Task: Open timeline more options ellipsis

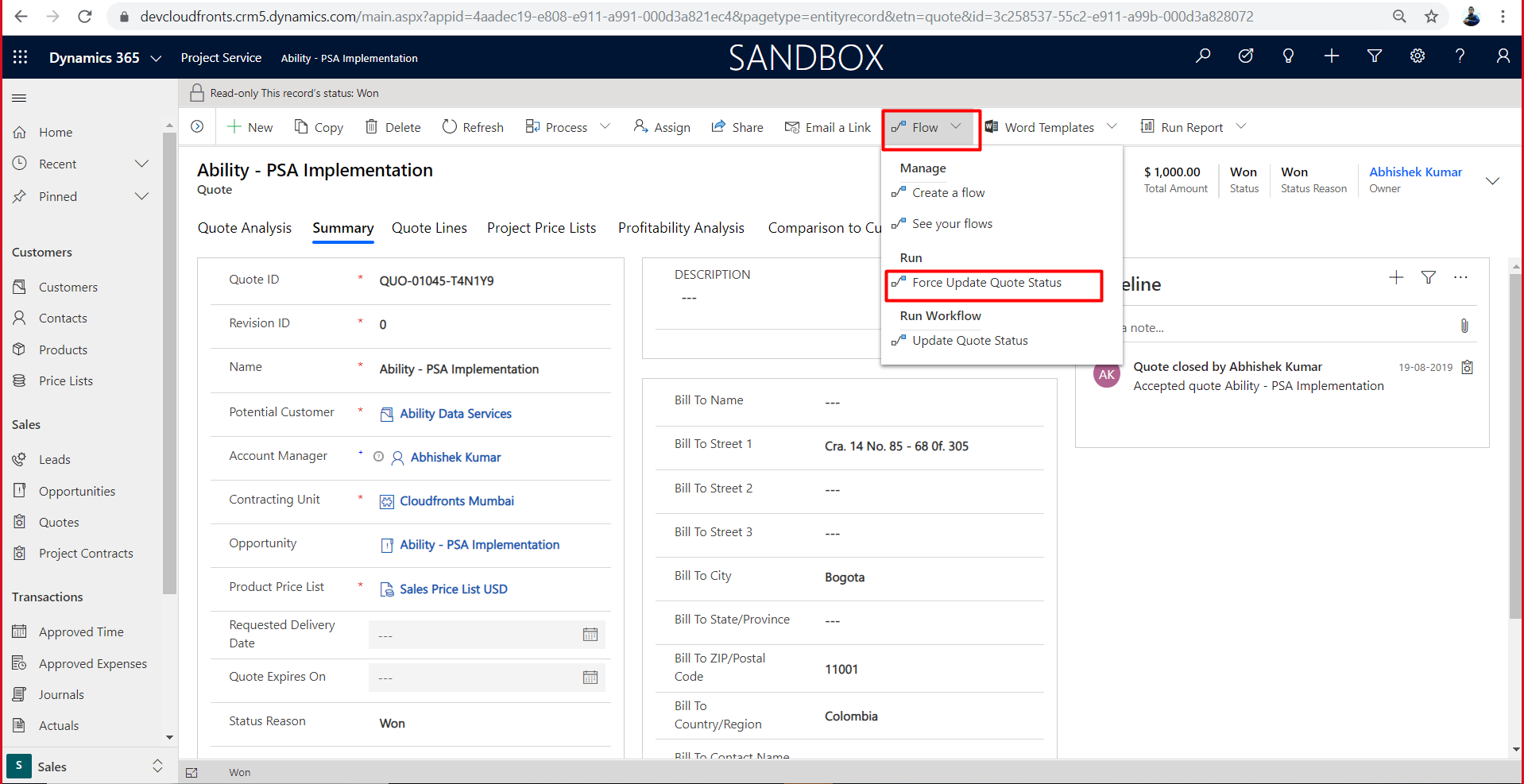Action: (1460, 277)
